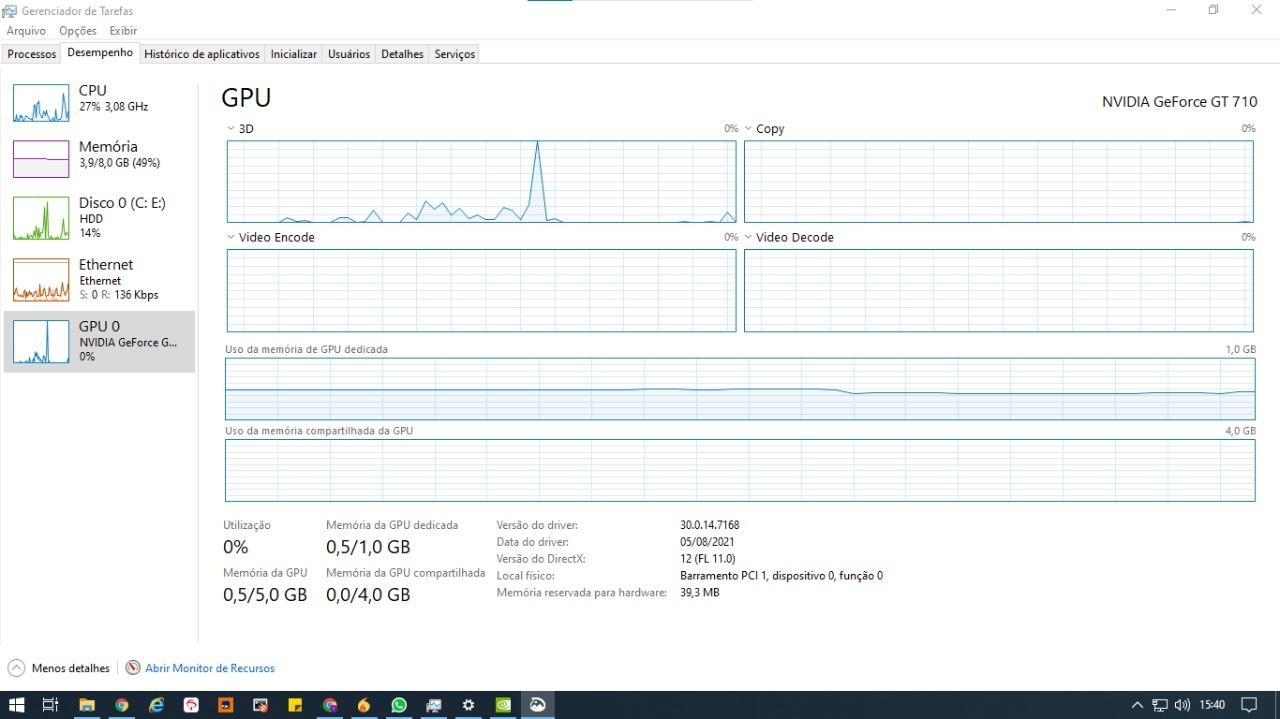Open the Copy engine dropdown
Image resolution: width=1280 pixels, height=719 pixels.
[748, 128]
